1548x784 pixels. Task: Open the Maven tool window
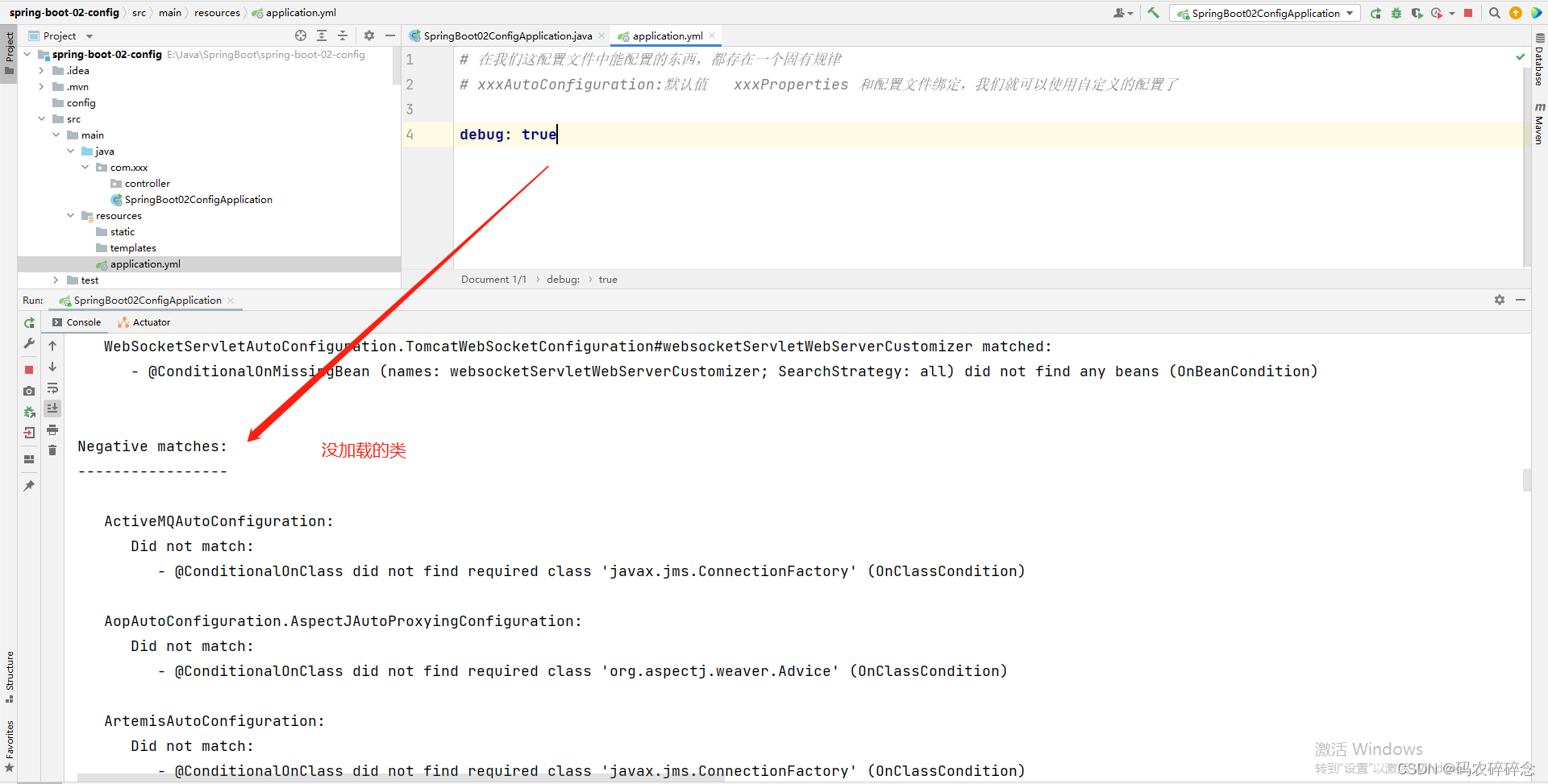1539,123
